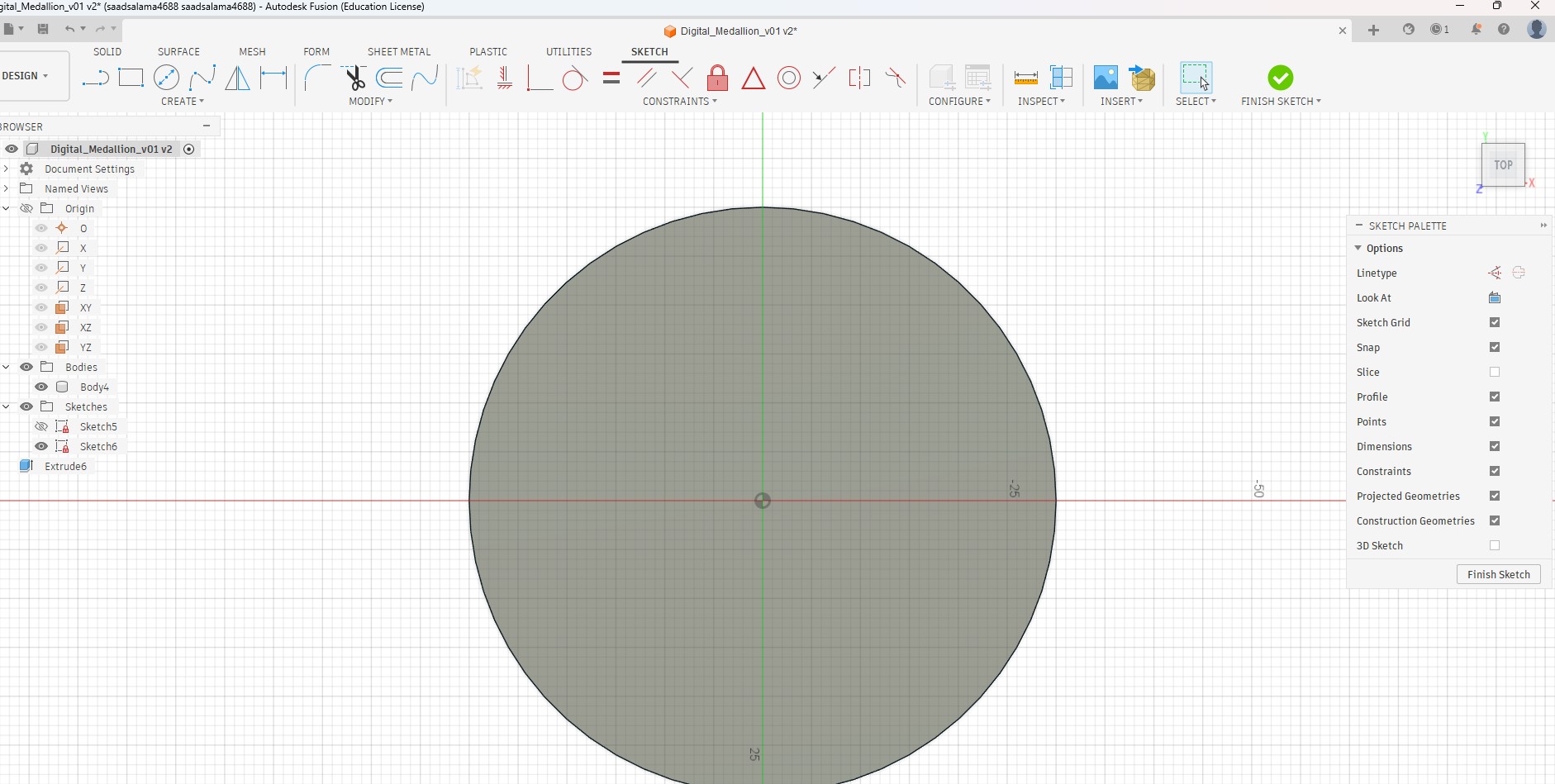
Task: Open the SHEET METAL tab
Action: point(399,51)
